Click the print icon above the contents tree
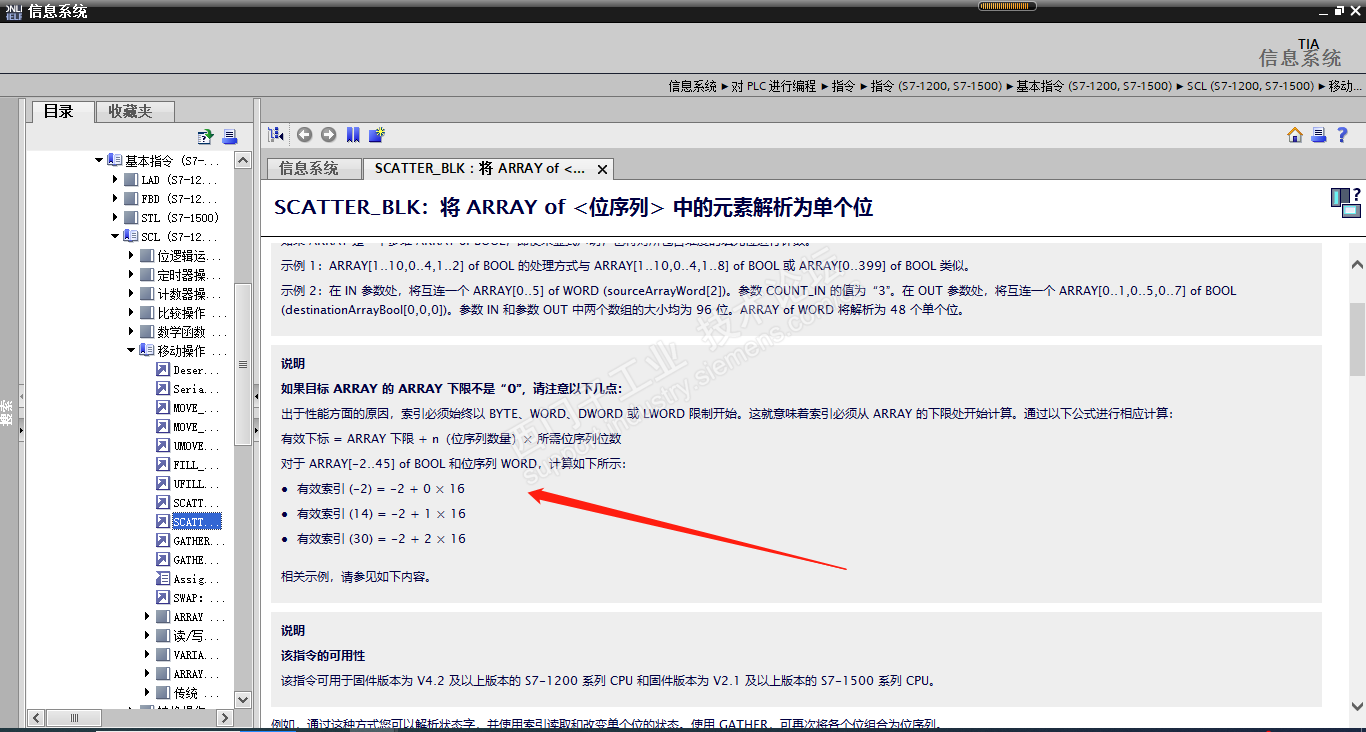This screenshot has height=732, width=1366. pyautogui.click(x=229, y=137)
